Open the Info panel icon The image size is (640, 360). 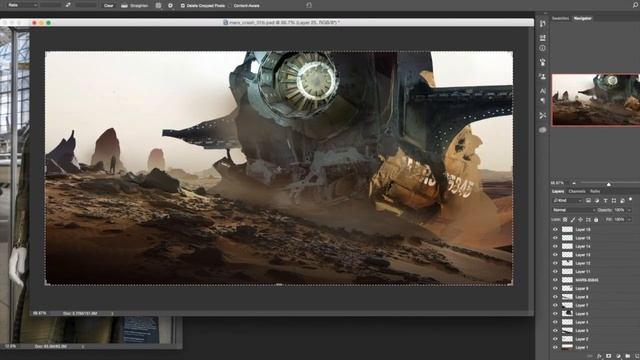(542, 48)
